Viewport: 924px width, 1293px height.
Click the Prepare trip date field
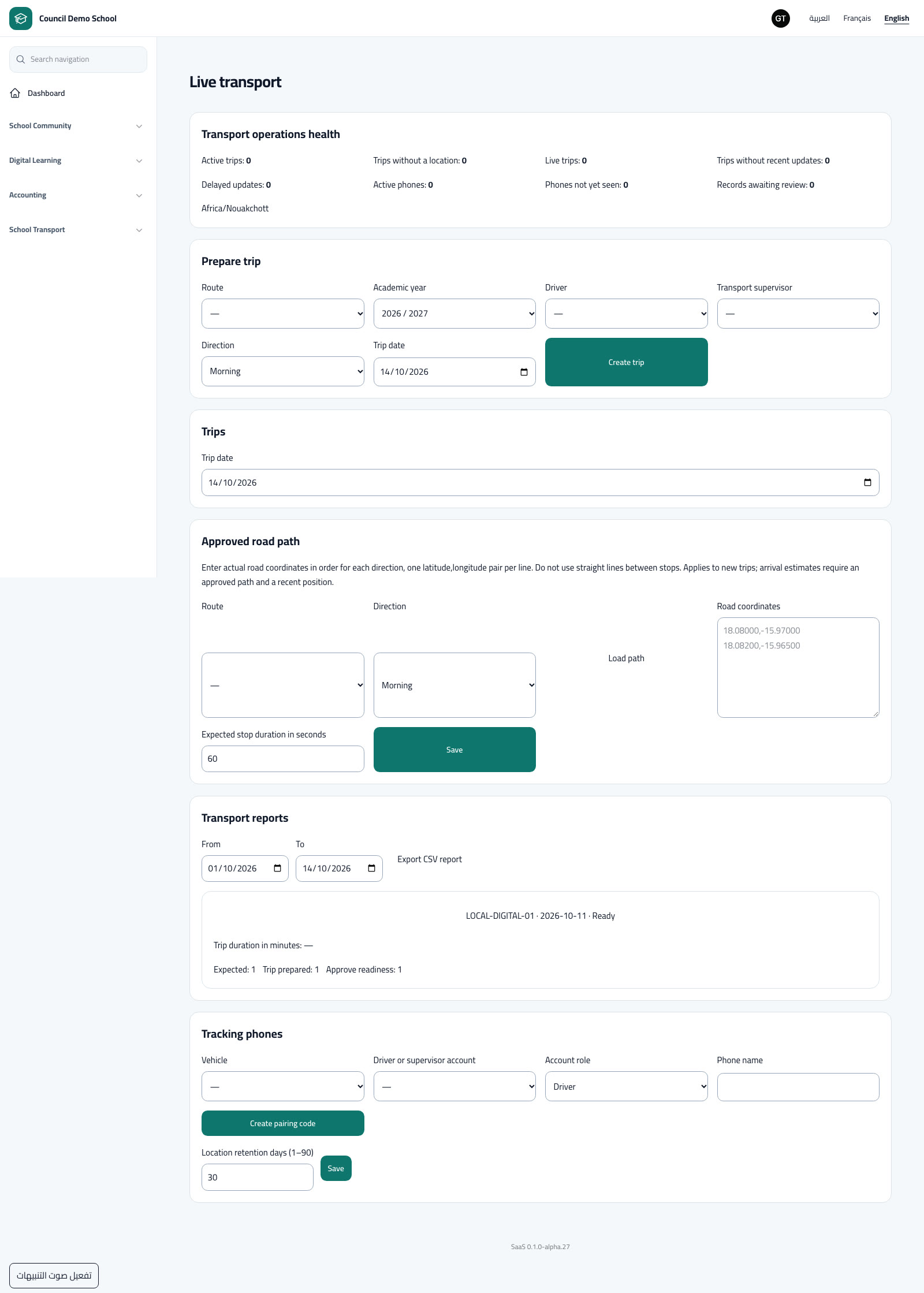coord(454,372)
